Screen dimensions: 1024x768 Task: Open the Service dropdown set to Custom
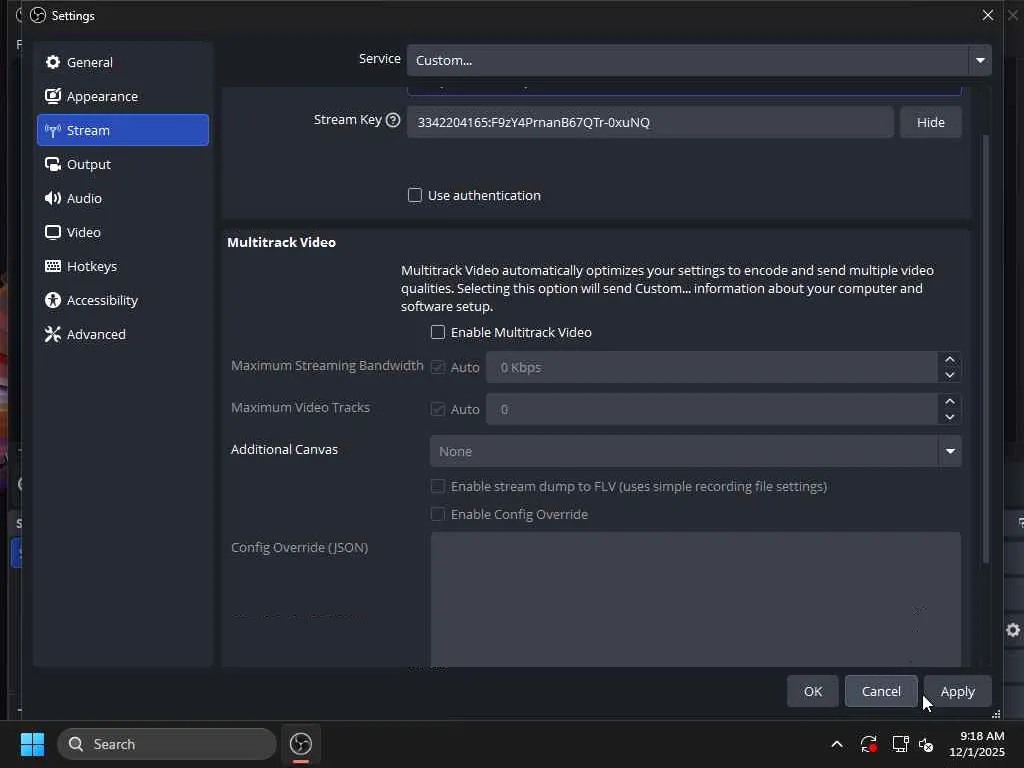click(x=699, y=60)
